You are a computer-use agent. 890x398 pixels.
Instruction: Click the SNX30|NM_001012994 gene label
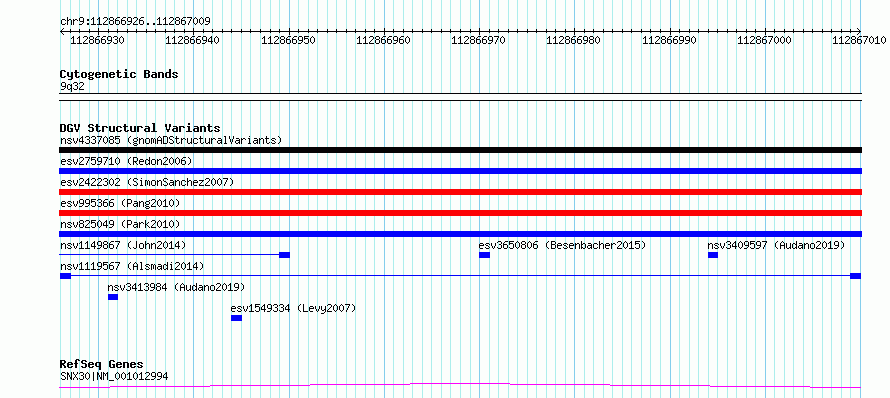point(114,376)
